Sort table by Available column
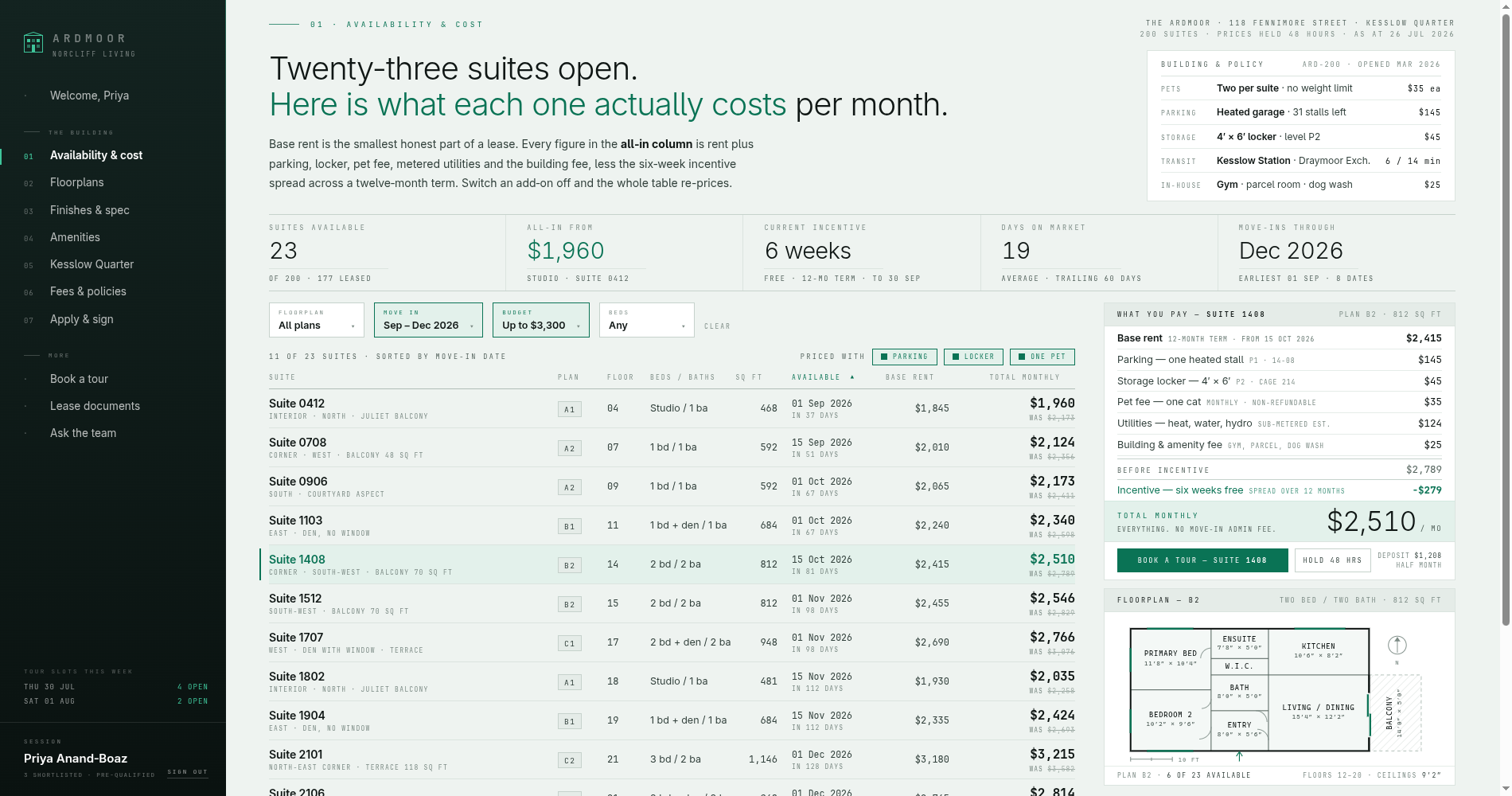Image resolution: width=1512 pixels, height=796 pixels. tap(823, 377)
